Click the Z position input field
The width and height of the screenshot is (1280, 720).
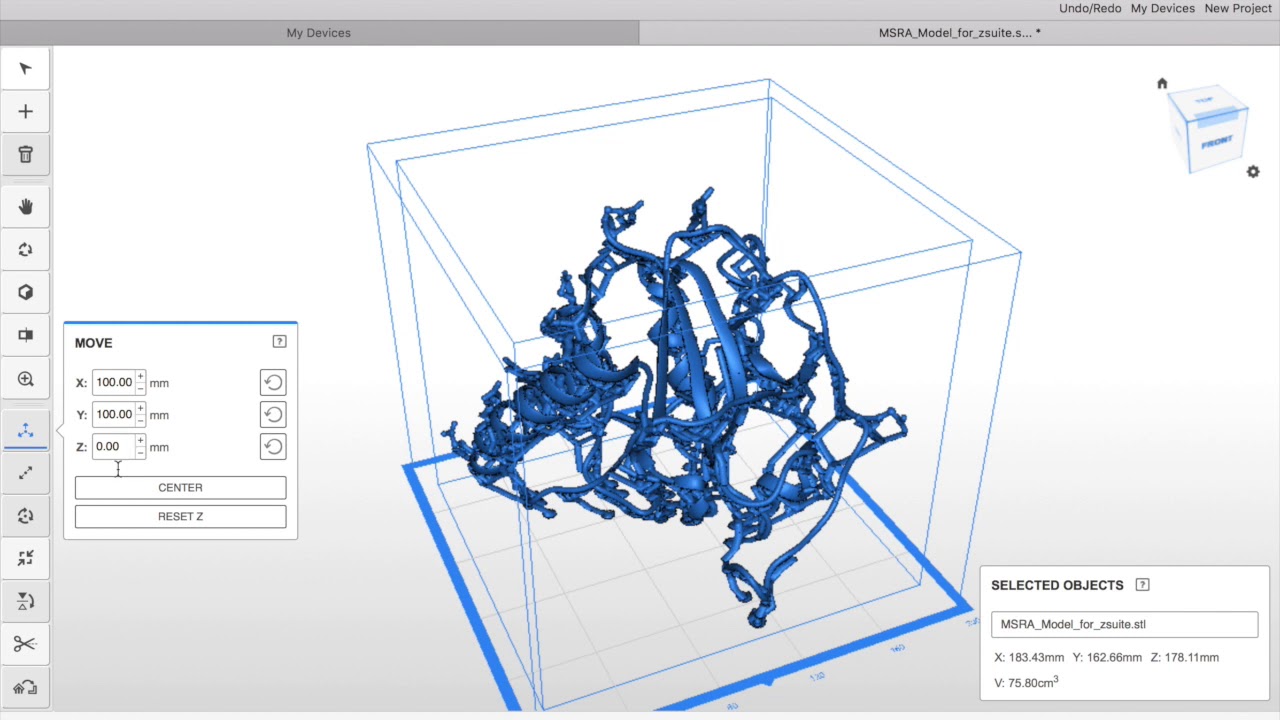click(114, 446)
